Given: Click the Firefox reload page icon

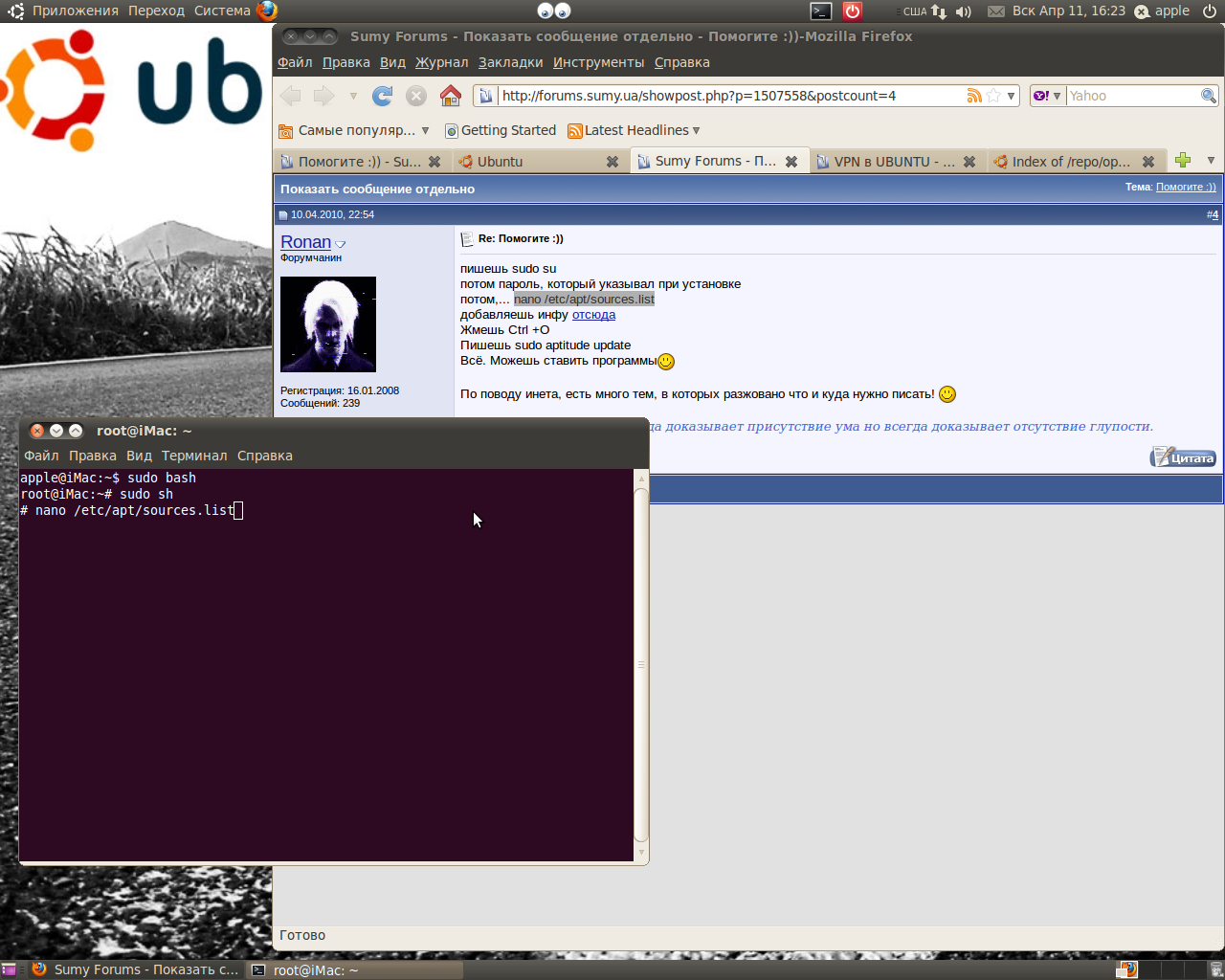Looking at the screenshot, I should [383, 96].
